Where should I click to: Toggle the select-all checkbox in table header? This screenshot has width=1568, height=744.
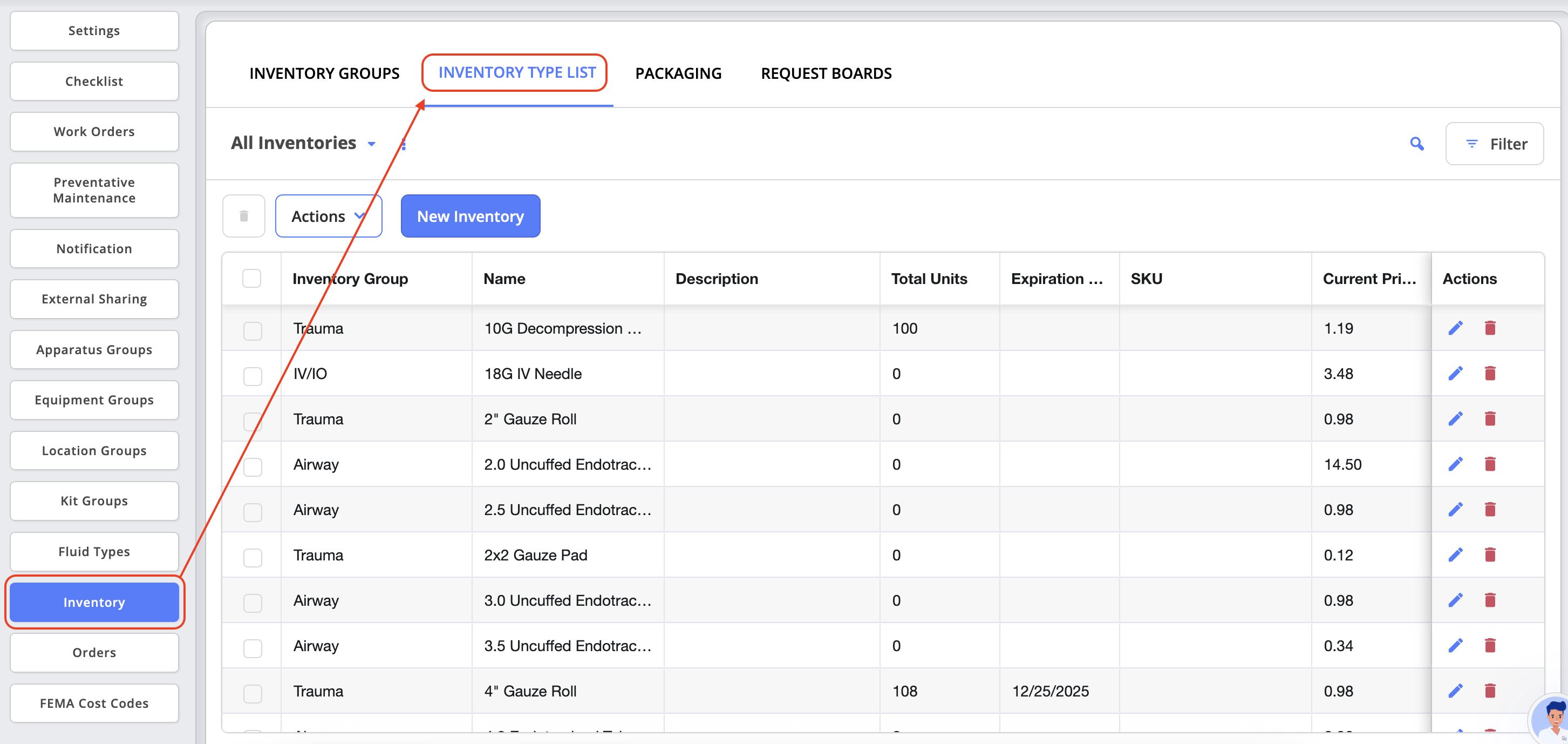(x=251, y=278)
